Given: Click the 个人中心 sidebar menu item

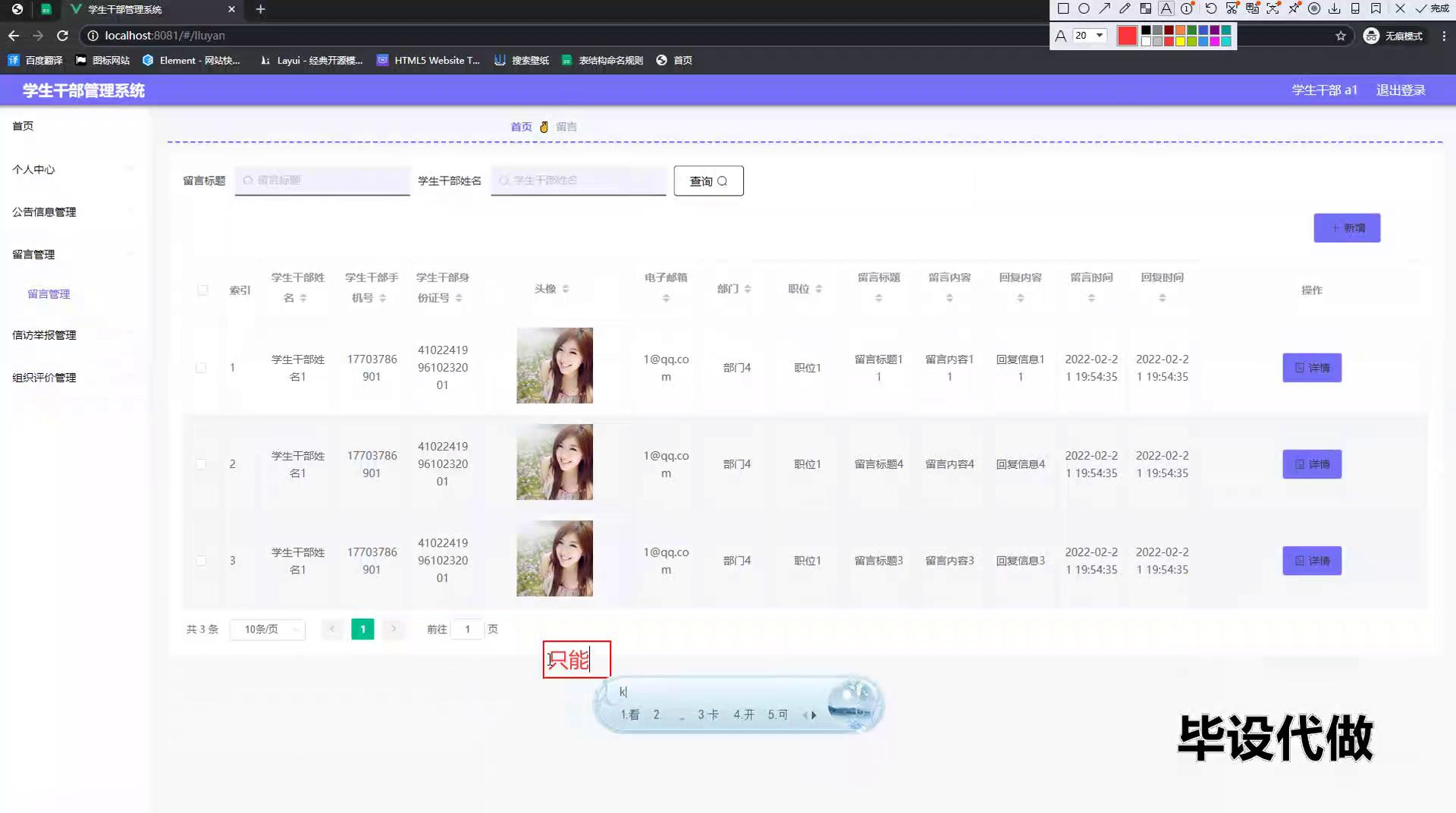Looking at the screenshot, I should pyautogui.click(x=33, y=169).
